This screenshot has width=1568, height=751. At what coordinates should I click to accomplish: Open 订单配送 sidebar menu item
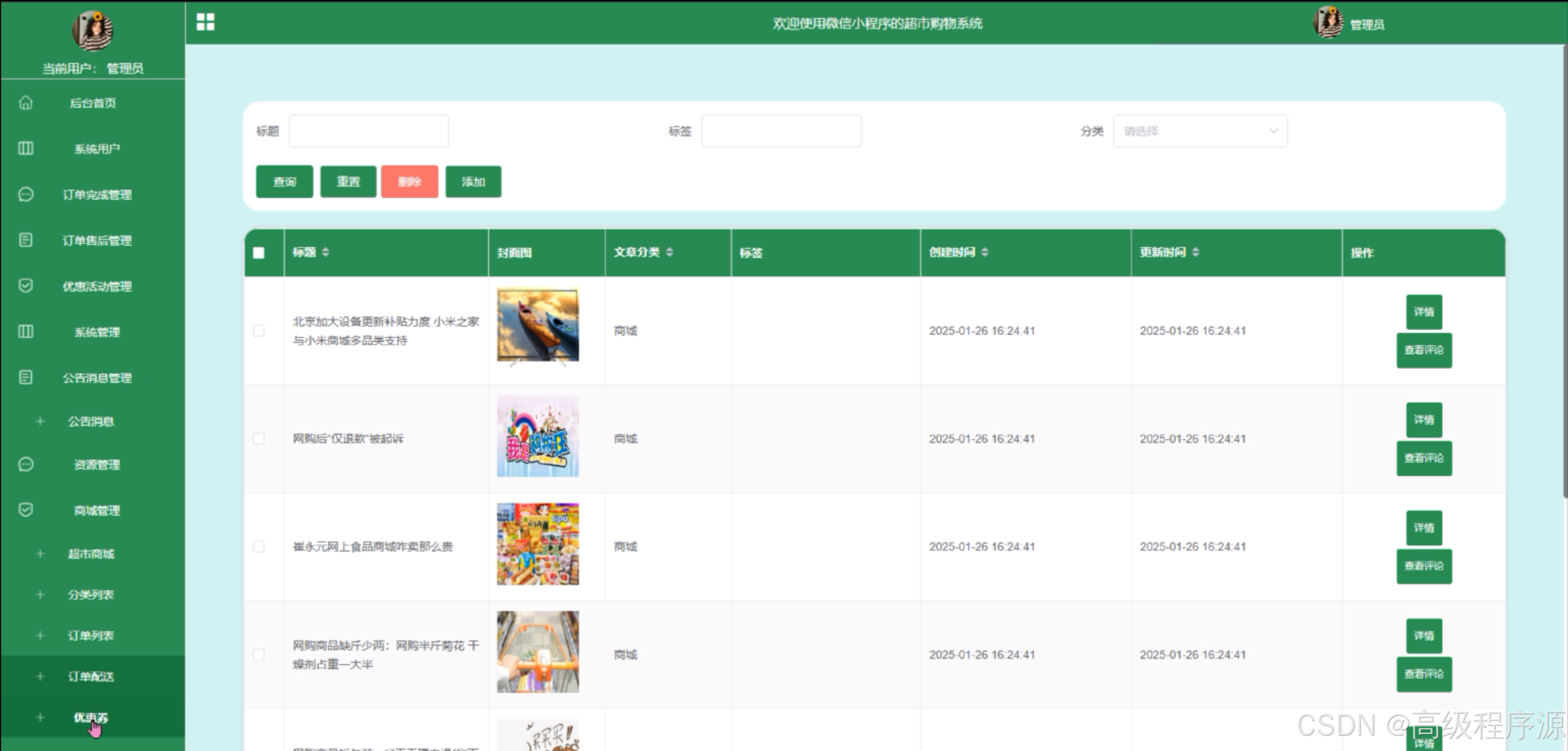click(x=91, y=676)
